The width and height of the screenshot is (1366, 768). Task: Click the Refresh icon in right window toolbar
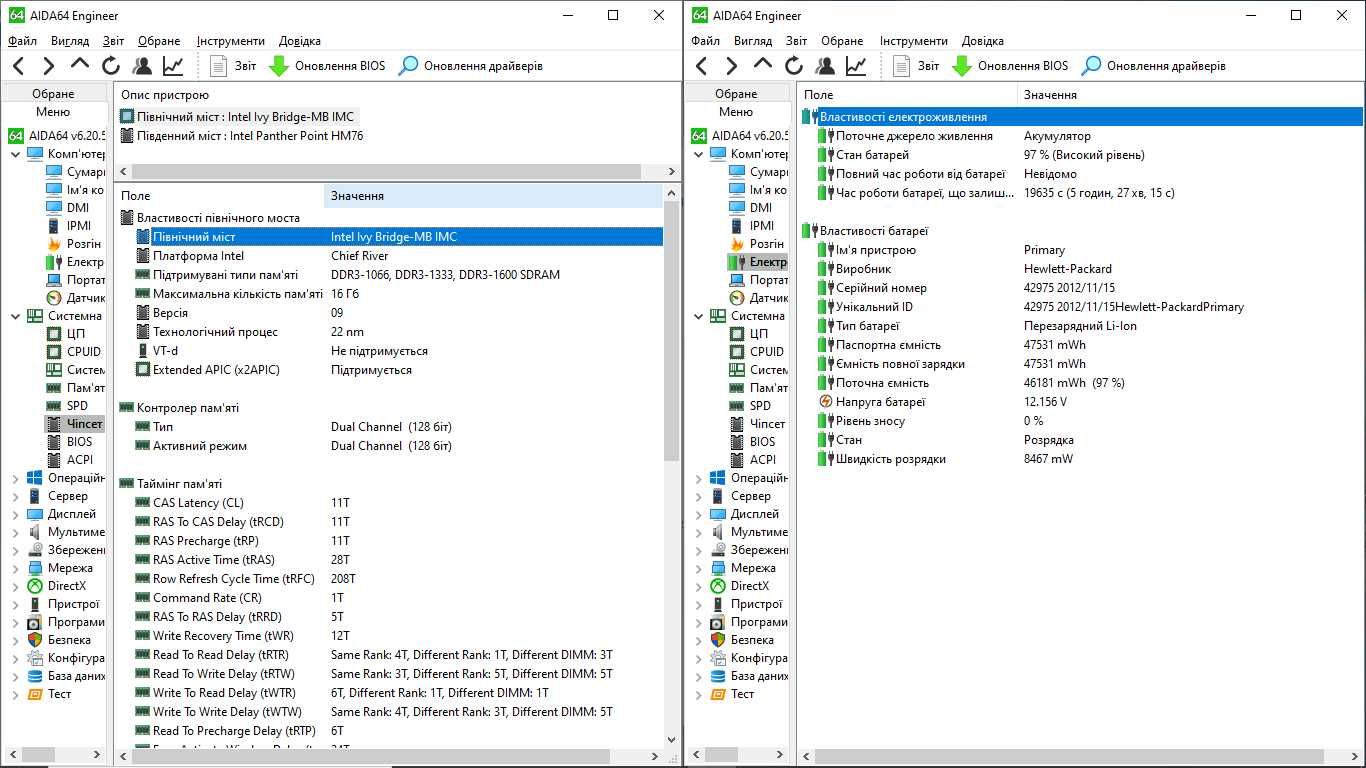coord(794,66)
